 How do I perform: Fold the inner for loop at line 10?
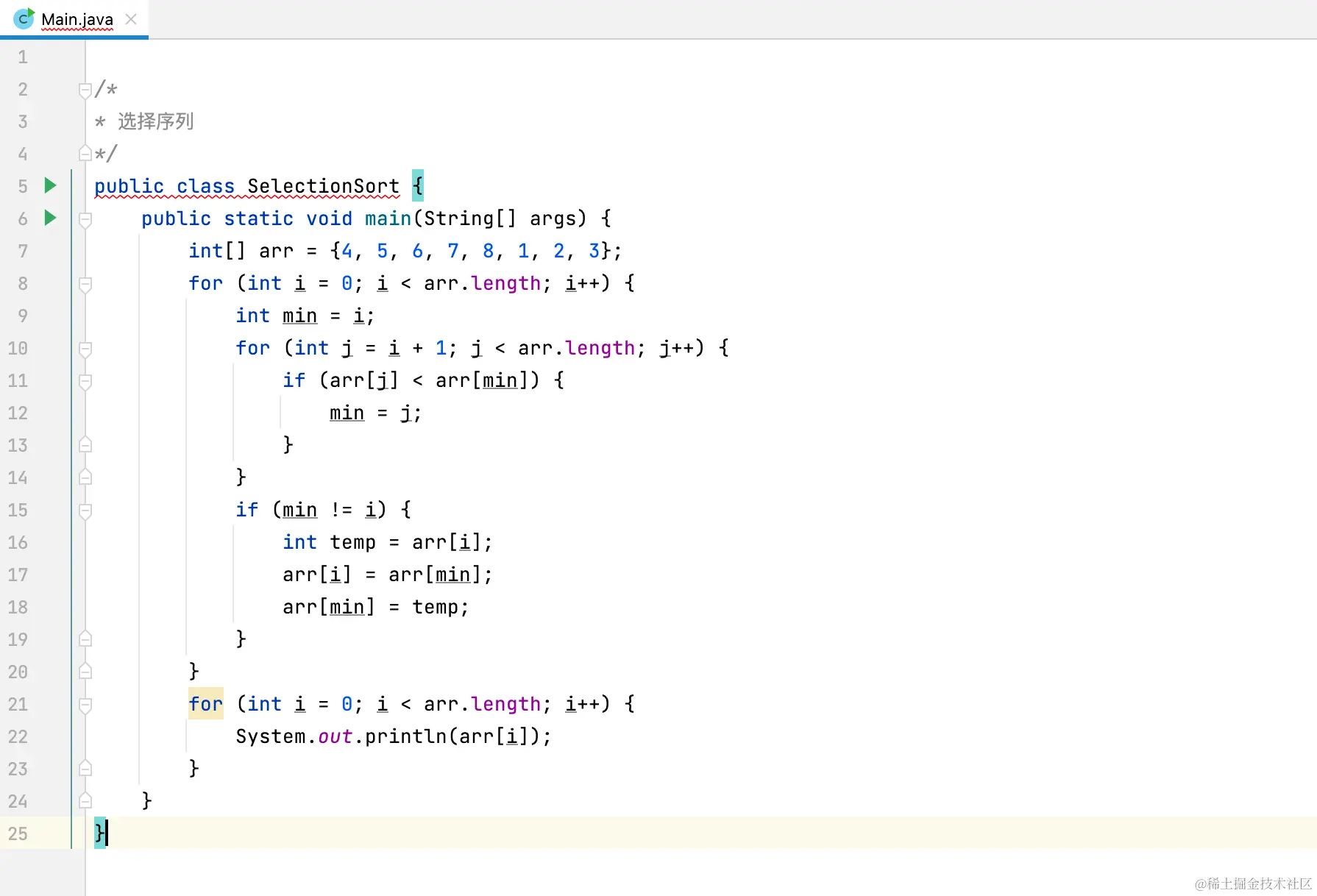85,349
